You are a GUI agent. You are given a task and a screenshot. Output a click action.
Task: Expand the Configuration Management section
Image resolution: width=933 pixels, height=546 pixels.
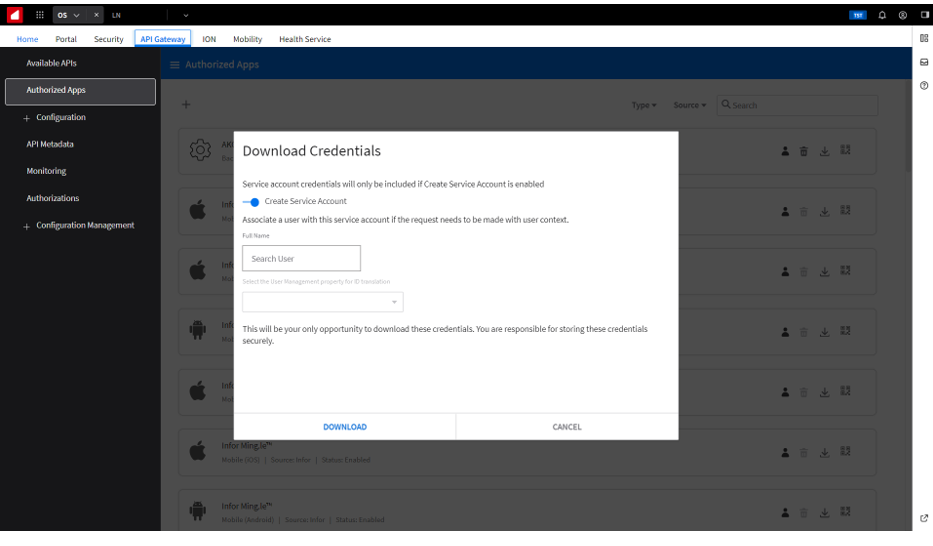[x=27, y=226]
